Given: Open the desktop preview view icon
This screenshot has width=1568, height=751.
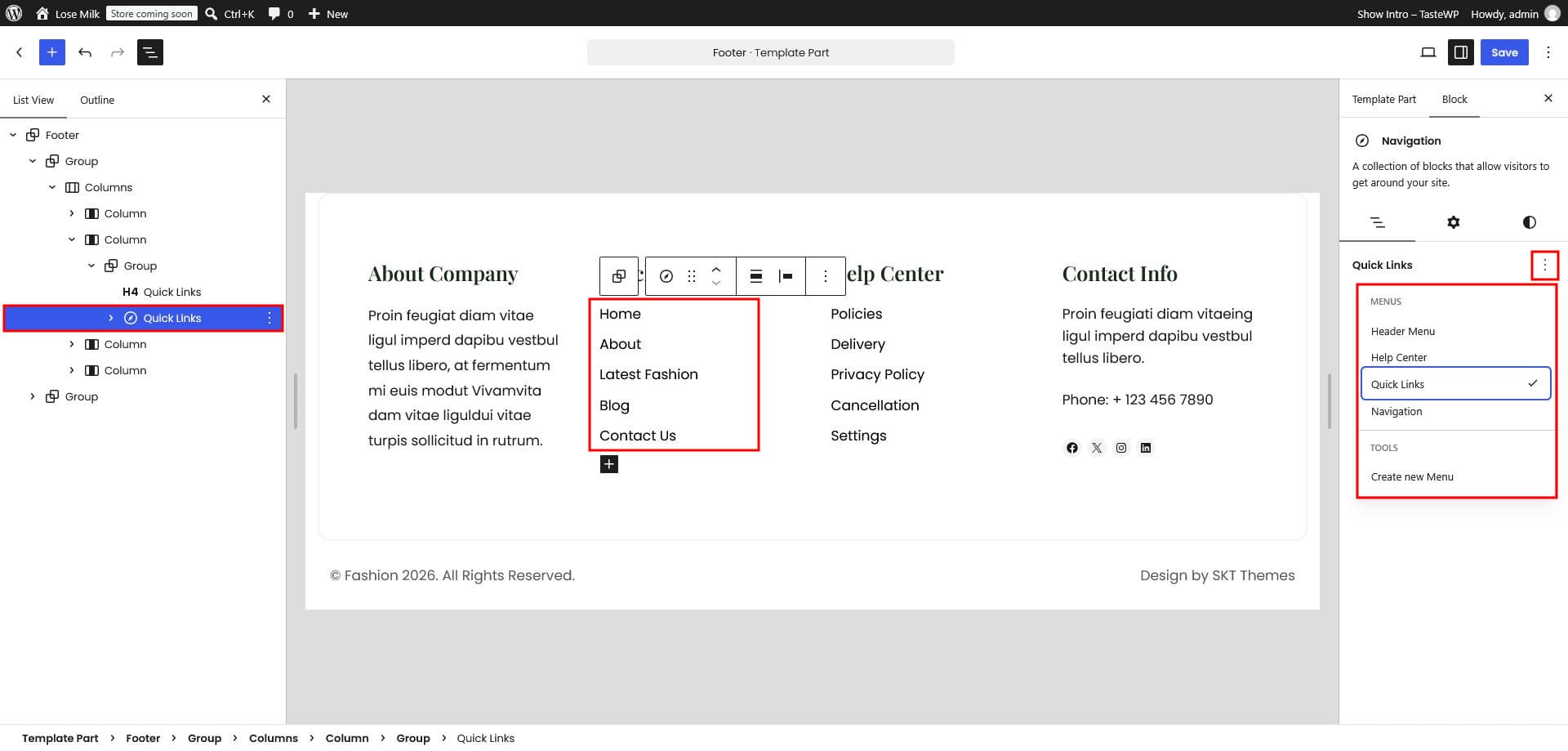Looking at the screenshot, I should tap(1428, 52).
